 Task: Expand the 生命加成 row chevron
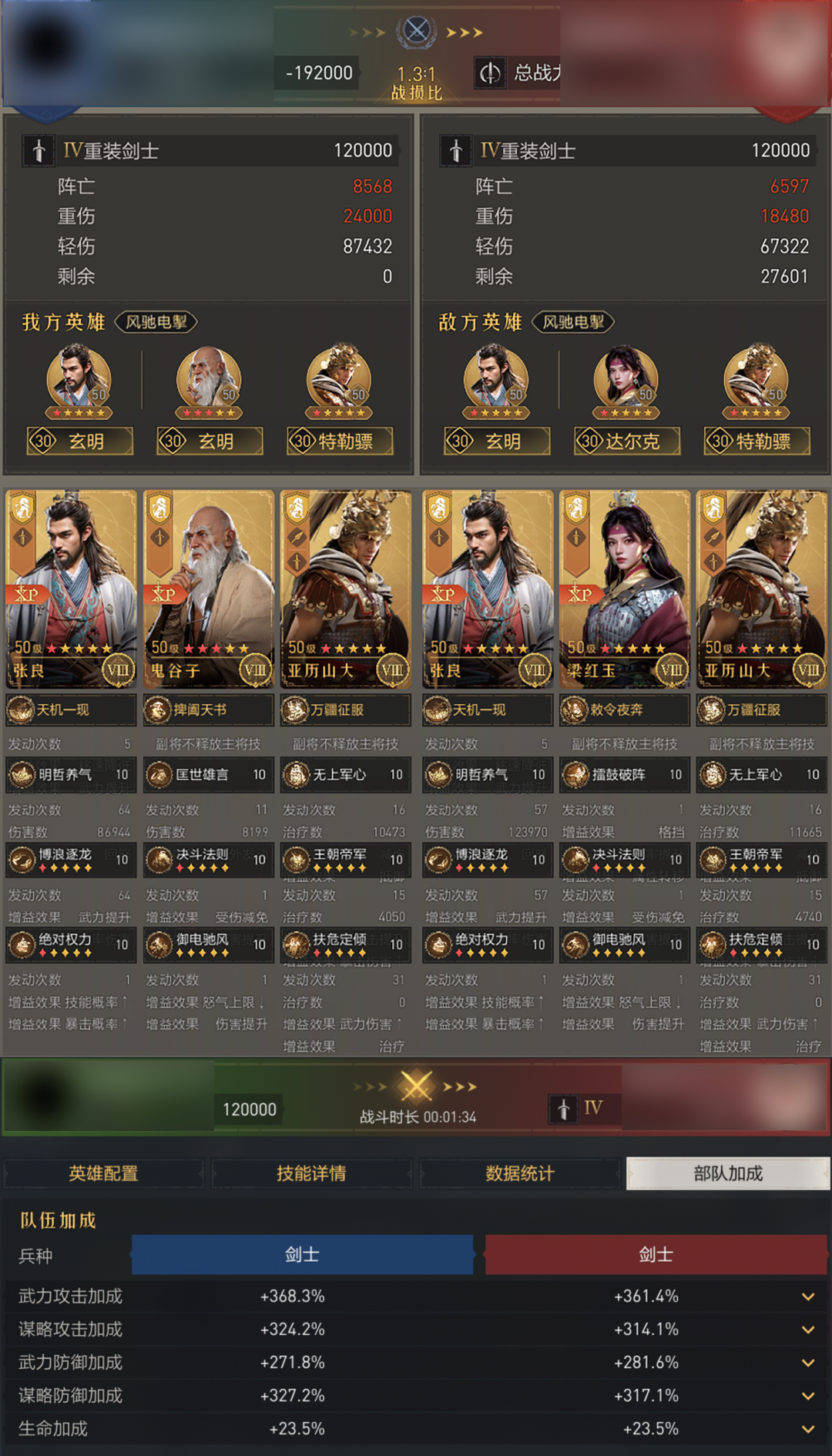(x=808, y=1429)
